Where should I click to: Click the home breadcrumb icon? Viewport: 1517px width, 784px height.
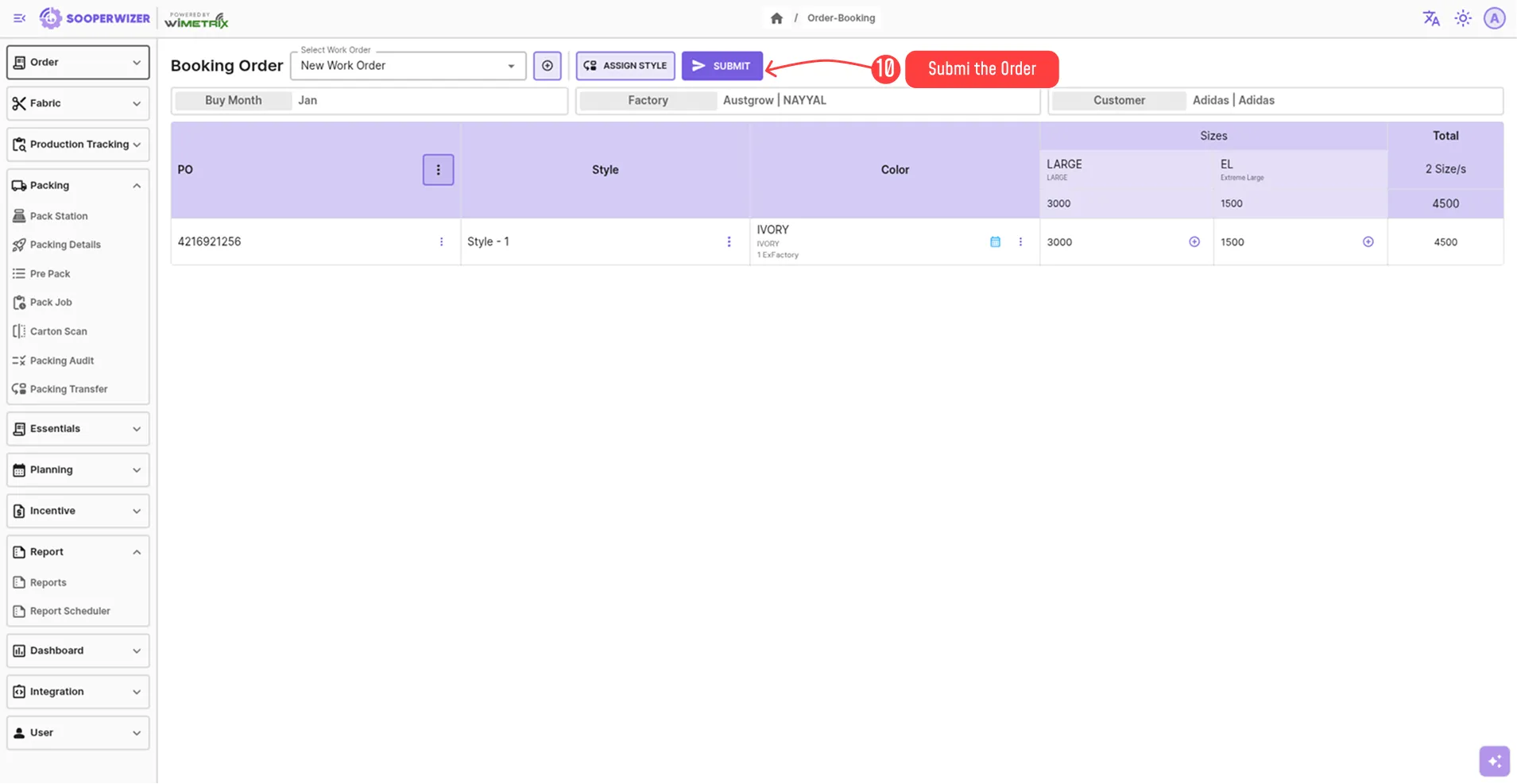click(776, 17)
